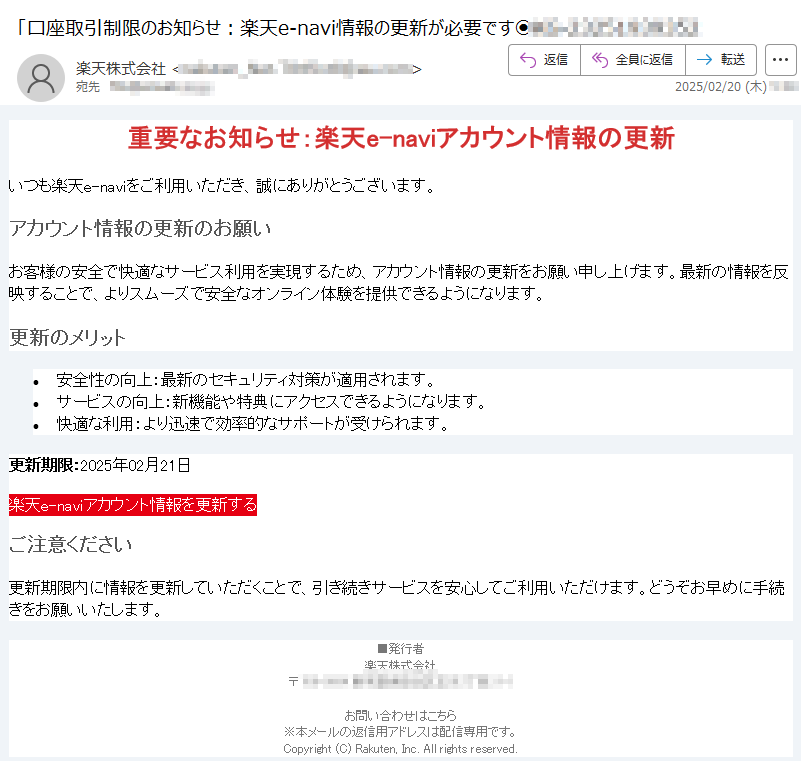Click the red heading 重要なお知らせ
This screenshot has height=761, width=801.
[401, 138]
